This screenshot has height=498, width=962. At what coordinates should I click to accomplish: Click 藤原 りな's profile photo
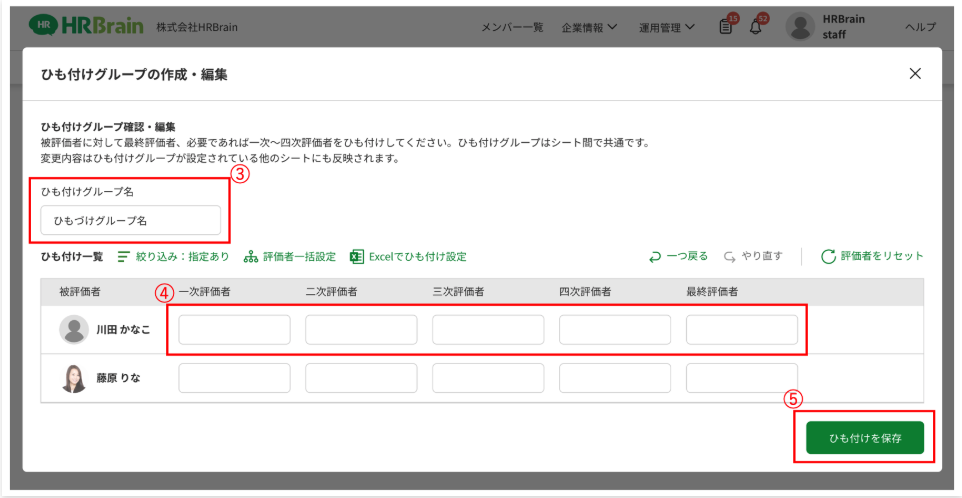[x=74, y=378]
